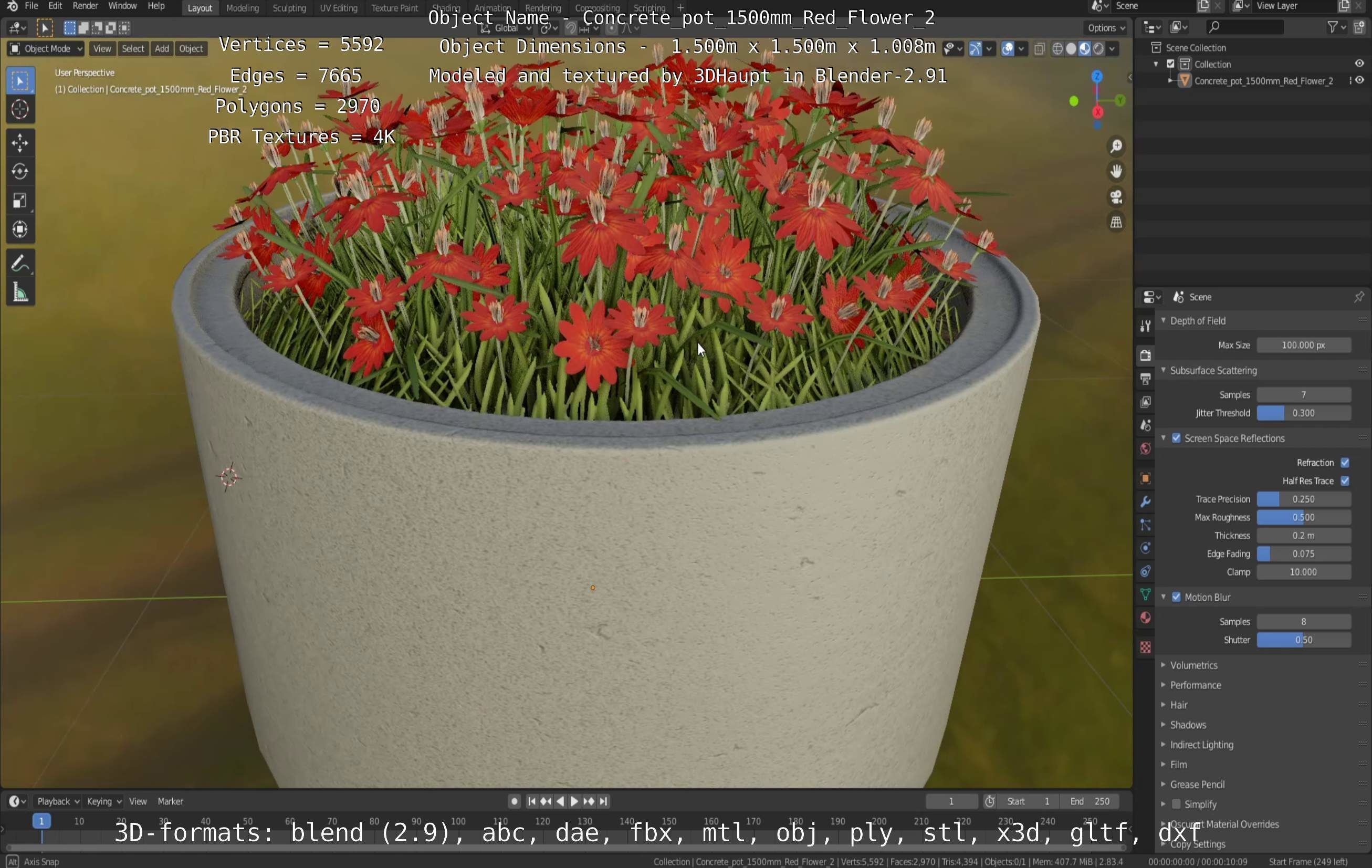This screenshot has width=1372, height=868.
Task: Open Particle properties tab
Action: (x=1145, y=525)
